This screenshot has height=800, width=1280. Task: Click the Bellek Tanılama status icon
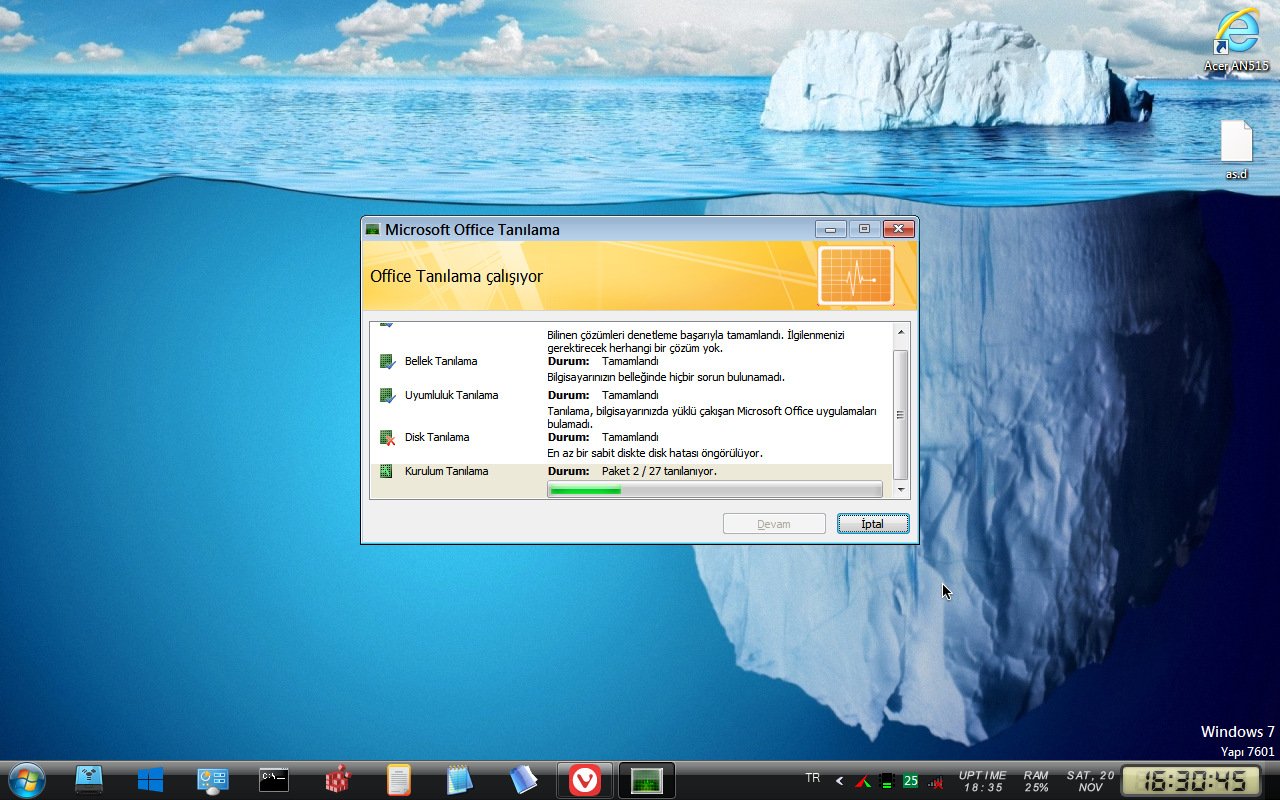pyautogui.click(x=388, y=361)
